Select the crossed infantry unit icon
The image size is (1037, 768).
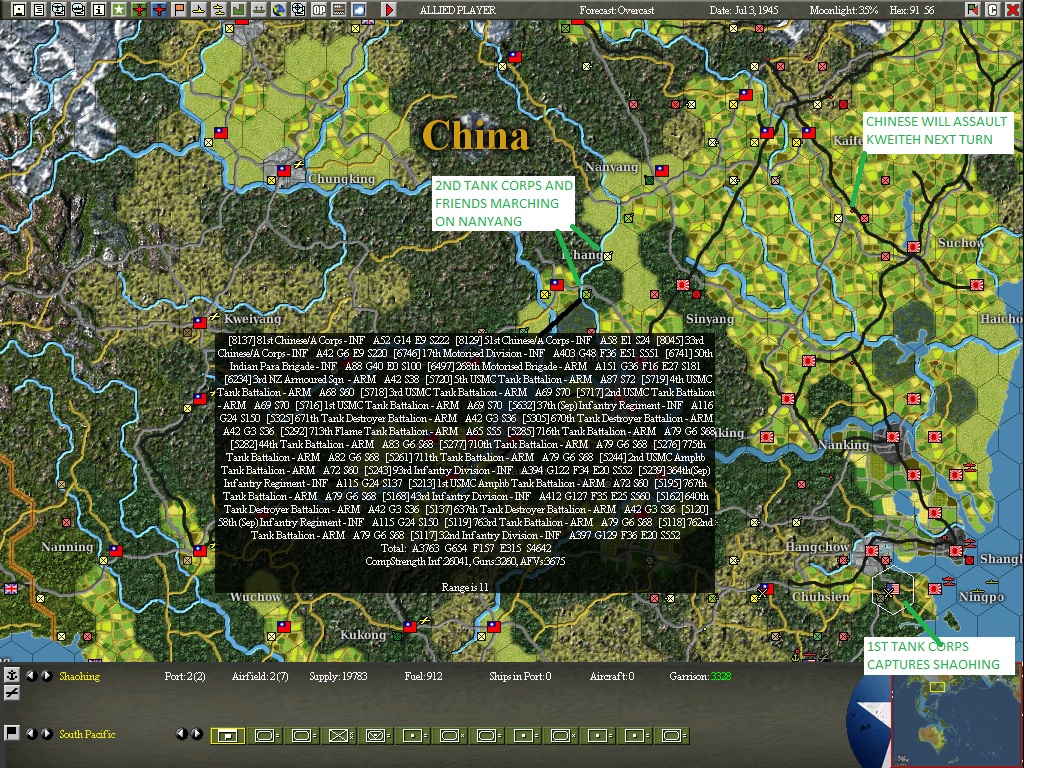(340, 736)
